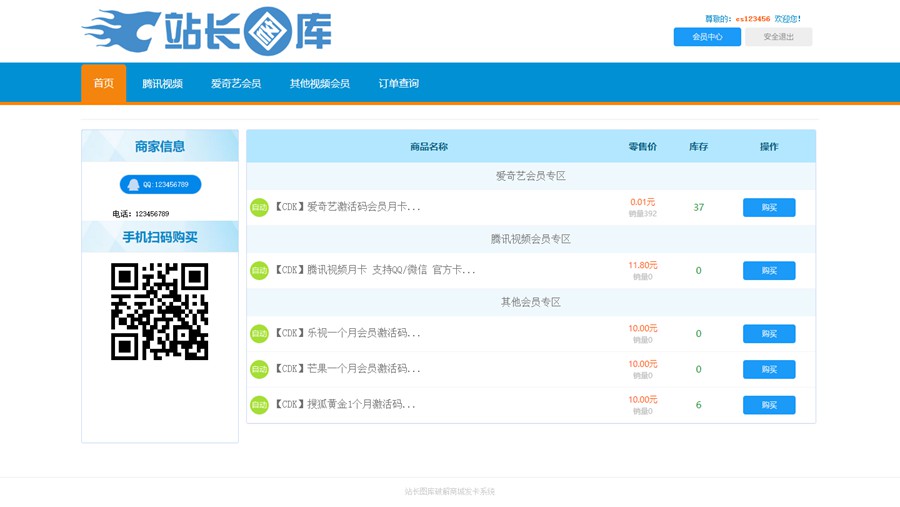Click the mobile purchase QR code
This screenshot has width=900, height=507.
(x=160, y=311)
